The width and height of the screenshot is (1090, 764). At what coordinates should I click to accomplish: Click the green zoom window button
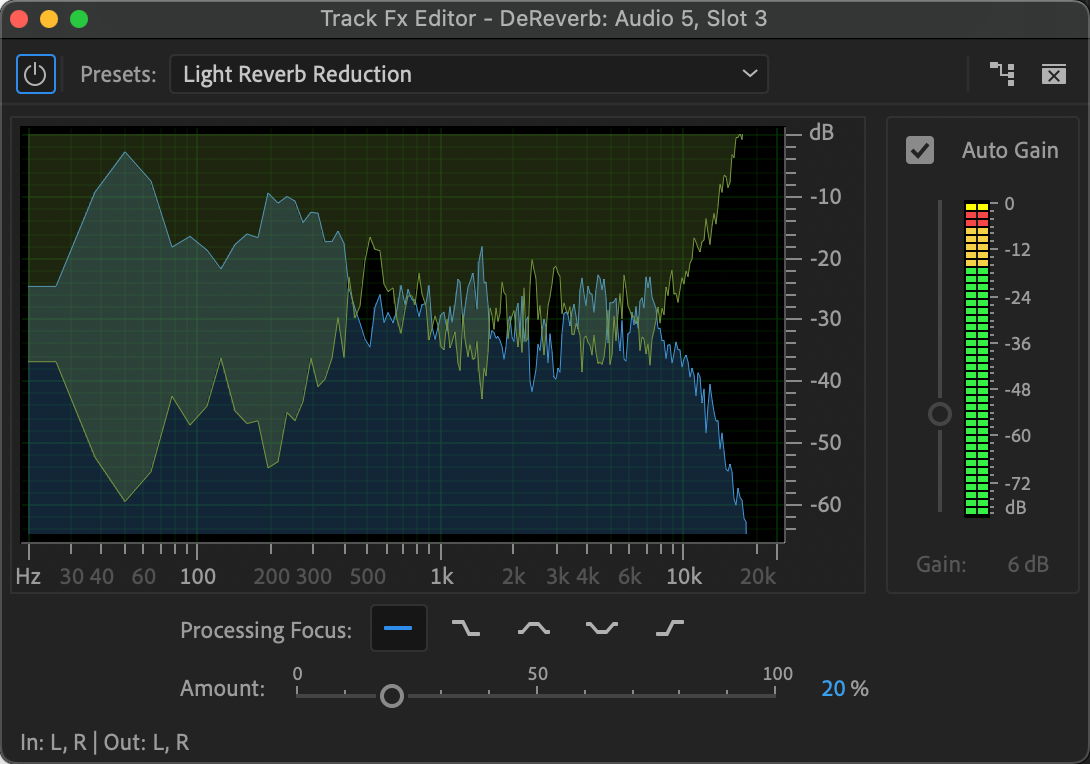pos(78,19)
